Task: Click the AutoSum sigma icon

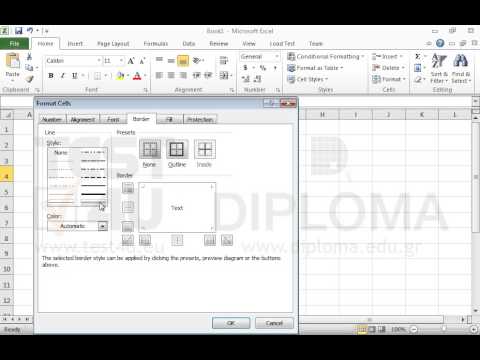Action: point(418,57)
